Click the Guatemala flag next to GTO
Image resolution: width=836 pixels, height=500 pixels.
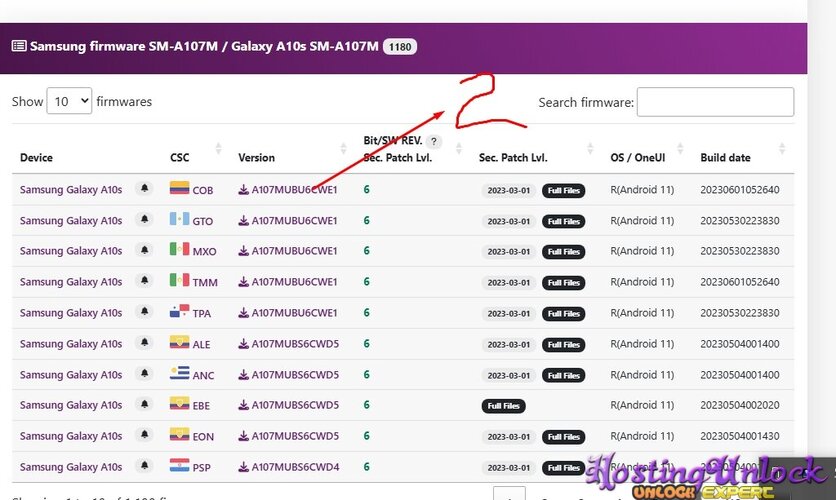pos(180,219)
